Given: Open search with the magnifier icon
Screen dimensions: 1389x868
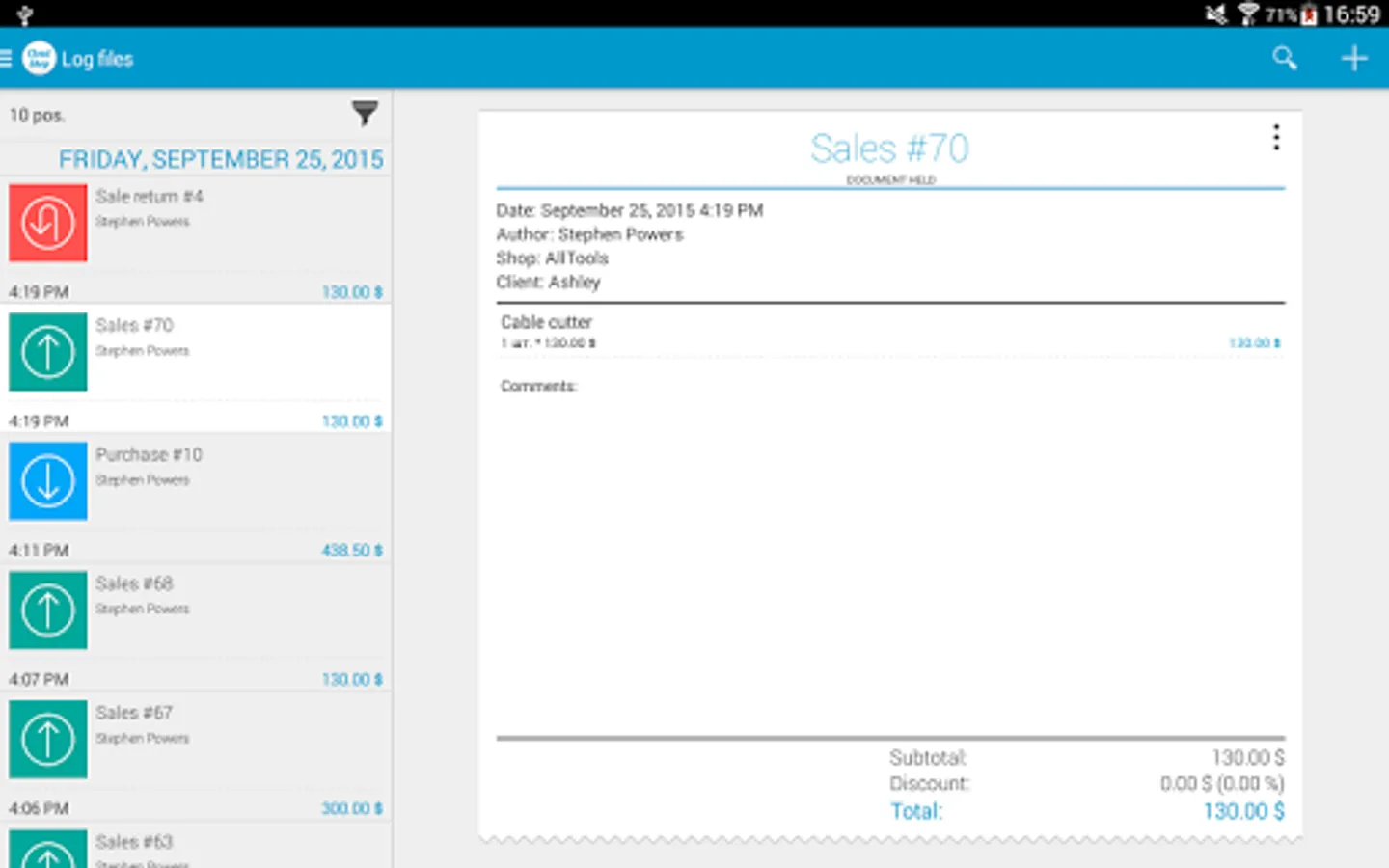Looking at the screenshot, I should tap(1284, 58).
